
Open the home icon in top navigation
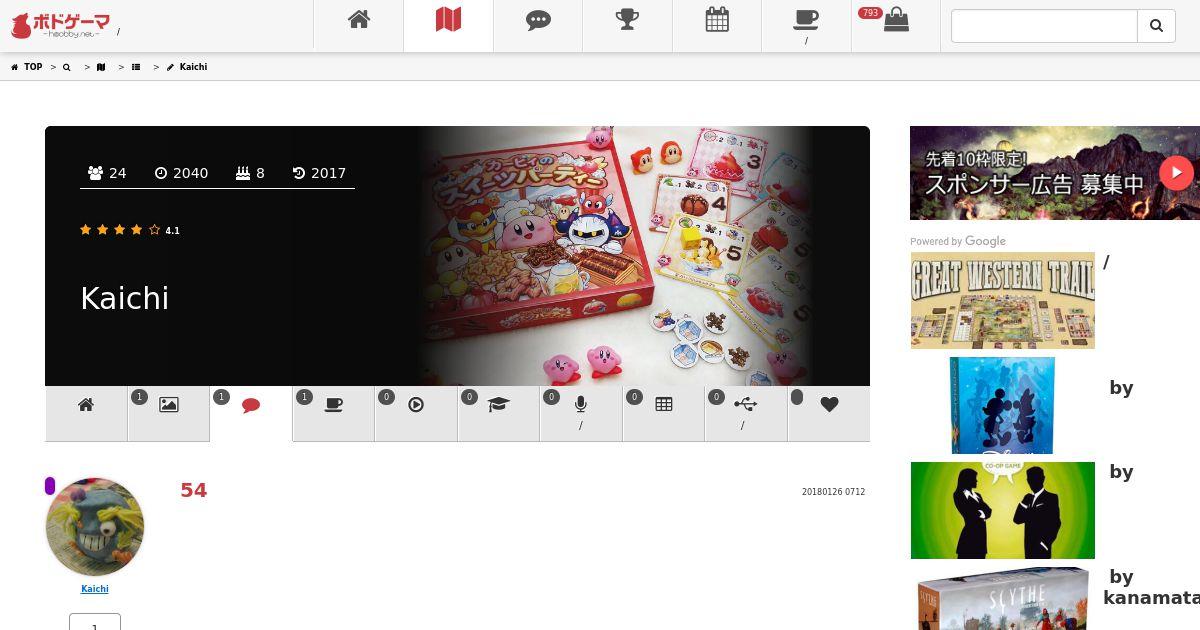point(359,19)
